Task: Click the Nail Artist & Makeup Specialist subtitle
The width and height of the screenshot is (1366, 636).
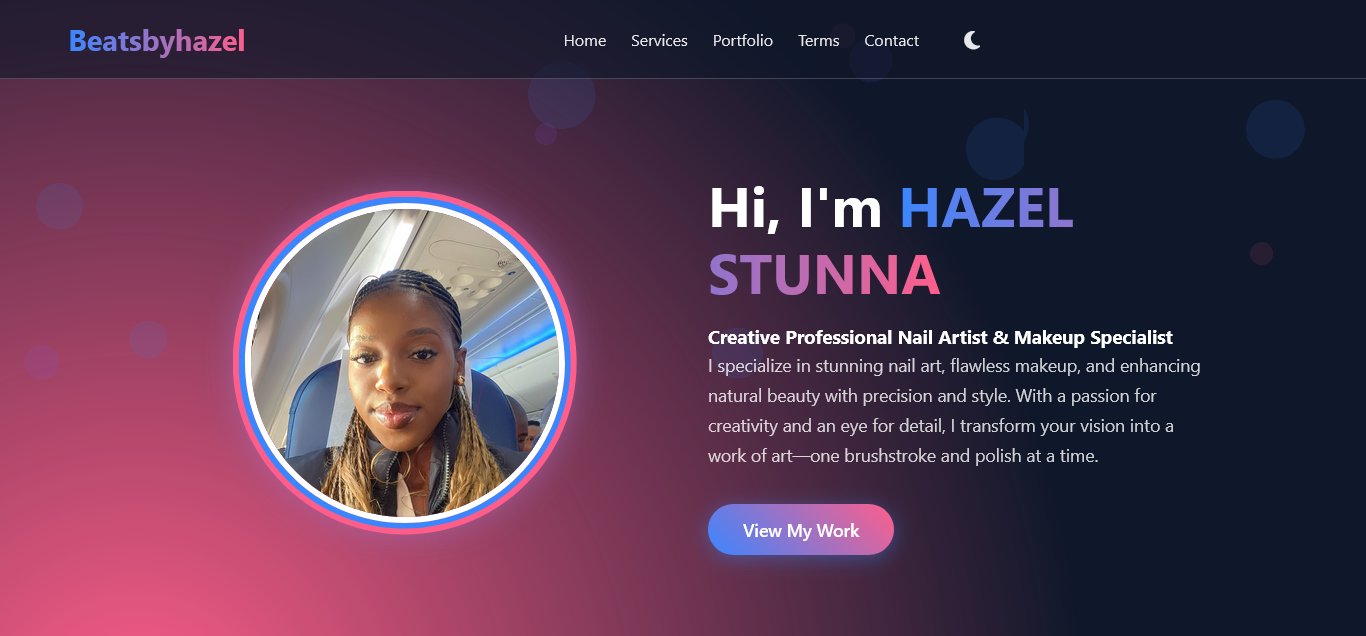Action: (940, 337)
